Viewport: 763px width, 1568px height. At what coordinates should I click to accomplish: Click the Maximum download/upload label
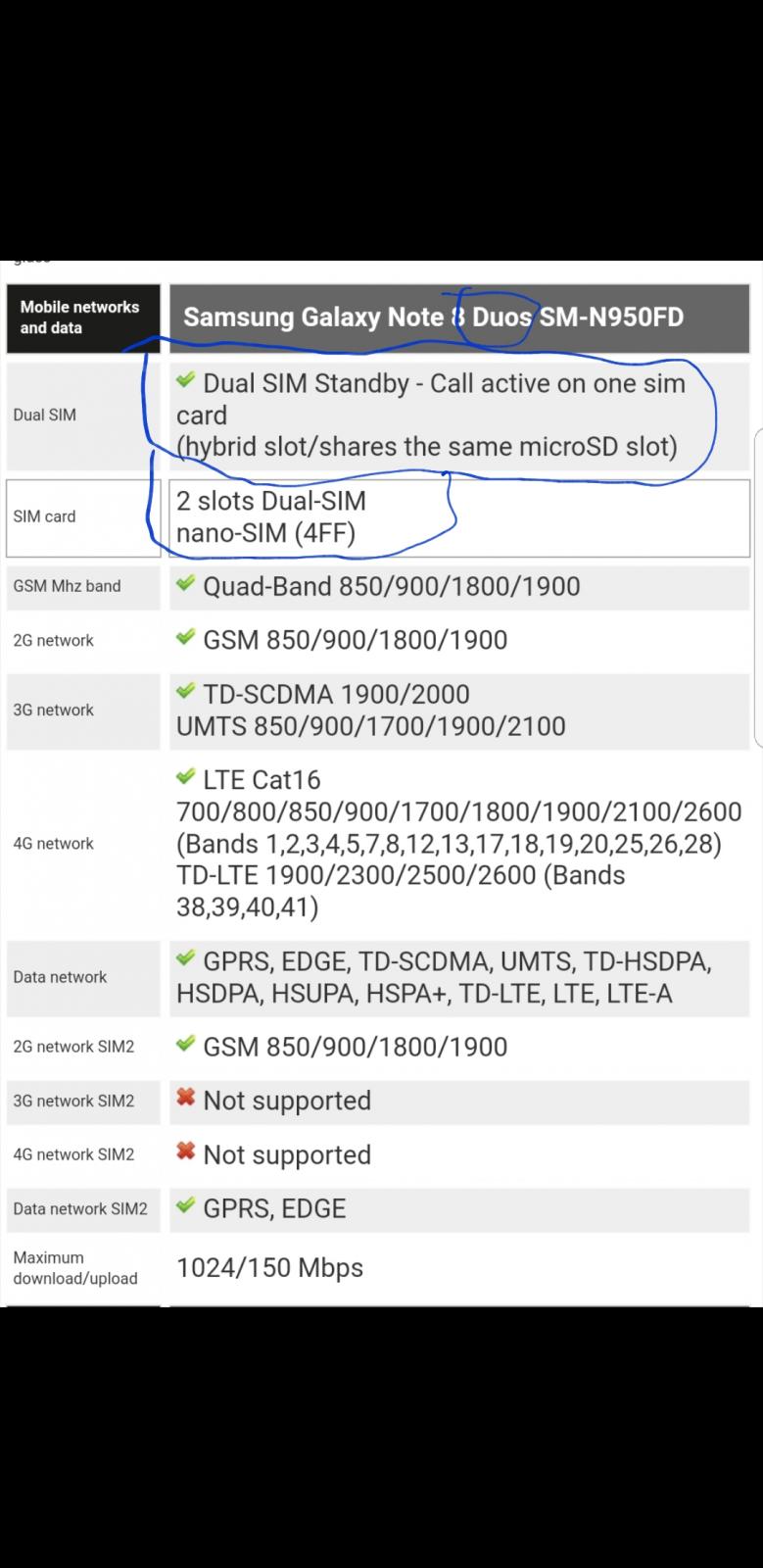pyautogui.click(x=75, y=1267)
